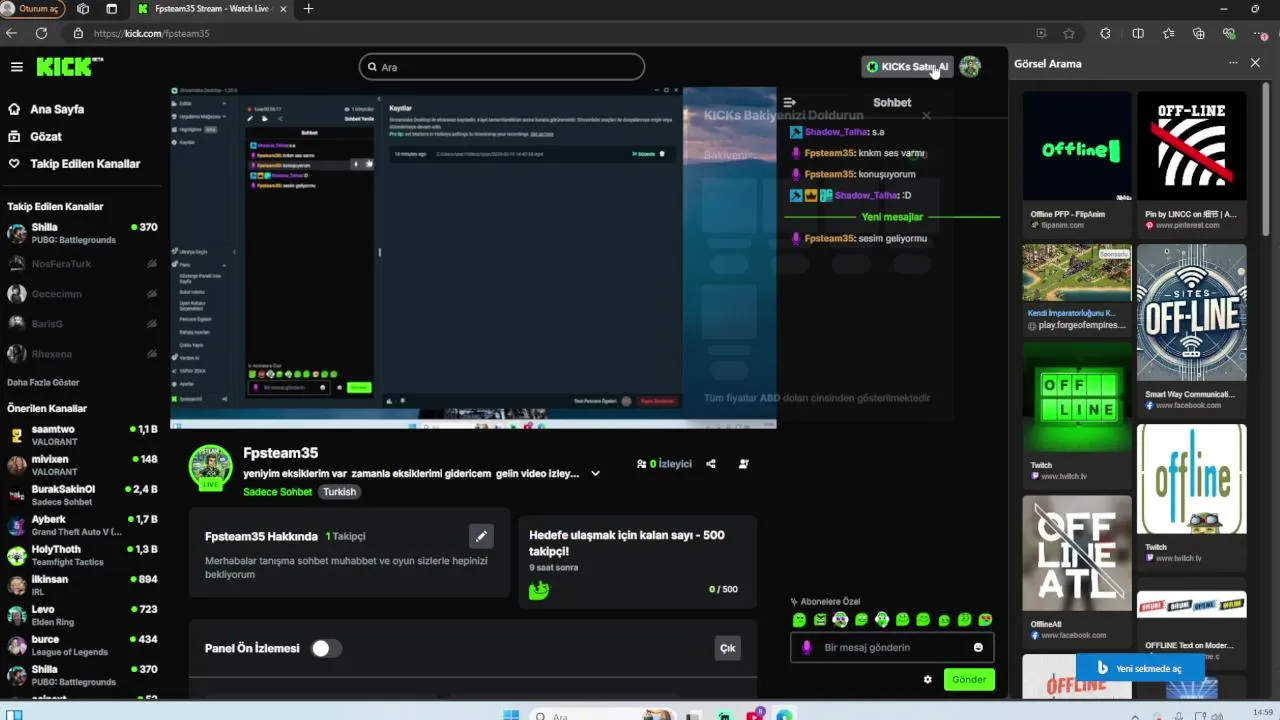Viewport: 1280px width, 720px height.
Task: Close the KICKs Bakiyenizi Doldurun popup
Action: [x=926, y=116]
